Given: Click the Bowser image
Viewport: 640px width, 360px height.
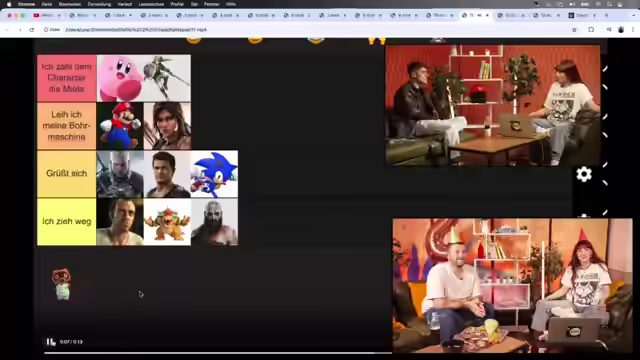Looking at the screenshot, I should [167, 222].
